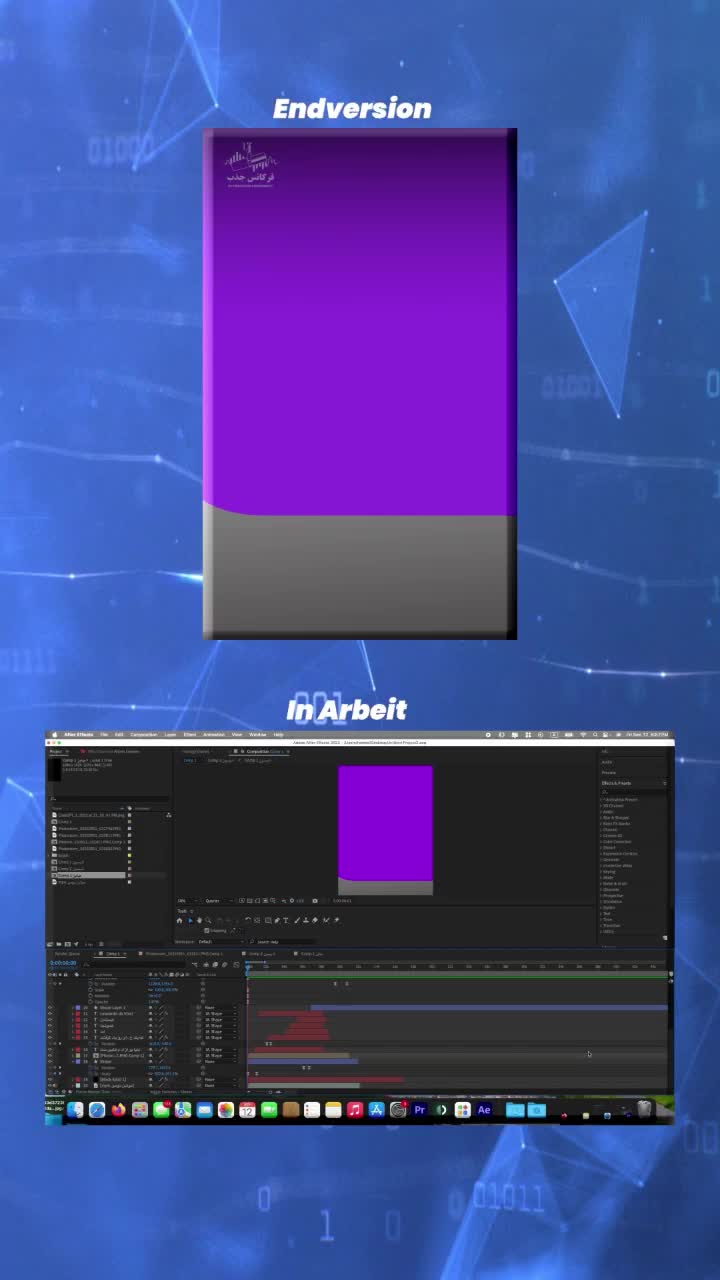The width and height of the screenshot is (720, 1280).
Task: Open the Animation menu
Action: tap(213, 734)
